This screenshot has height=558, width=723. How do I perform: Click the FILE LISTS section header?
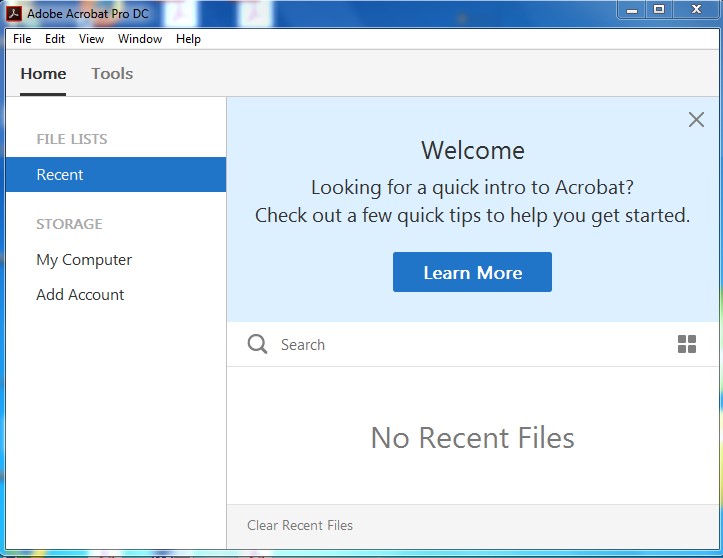click(72, 139)
